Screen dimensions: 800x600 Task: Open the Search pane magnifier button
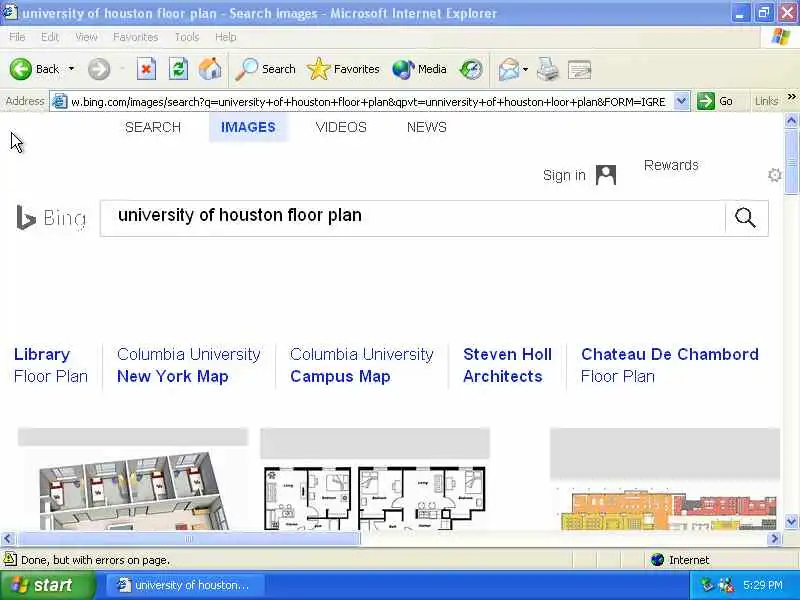(x=265, y=69)
